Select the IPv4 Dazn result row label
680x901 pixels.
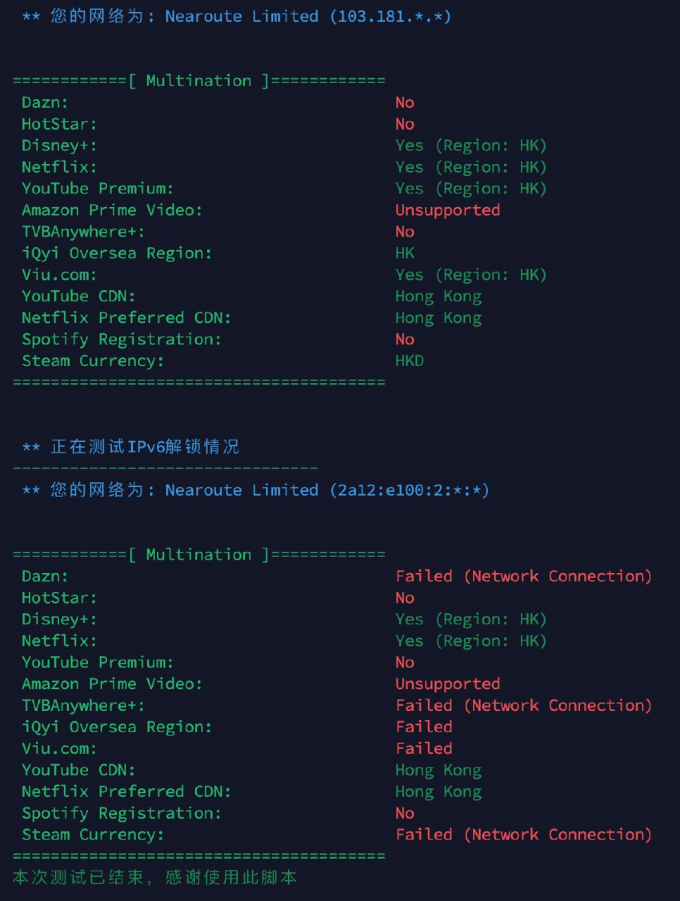click(x=45, y=102)
